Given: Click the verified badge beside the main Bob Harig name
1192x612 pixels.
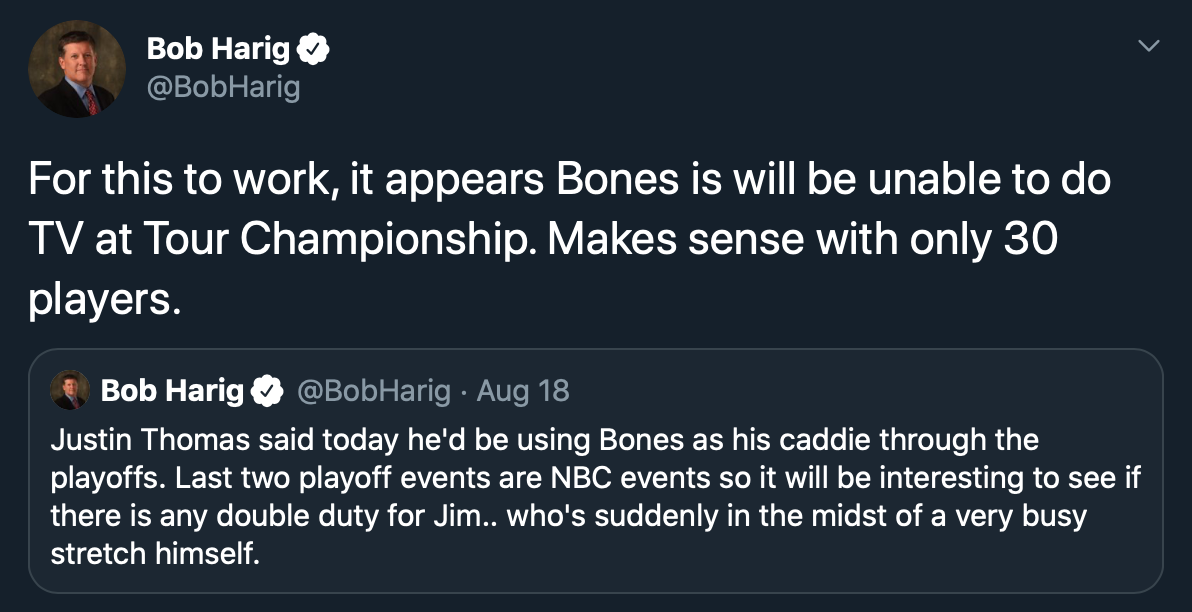Looking at the screenshot, I should (313, 49).
